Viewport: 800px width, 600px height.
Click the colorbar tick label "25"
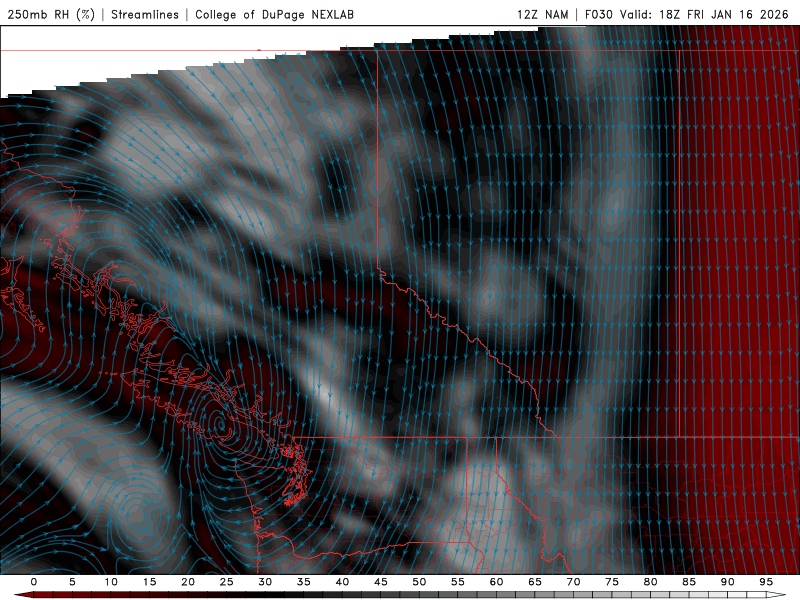tap(227, 582)
